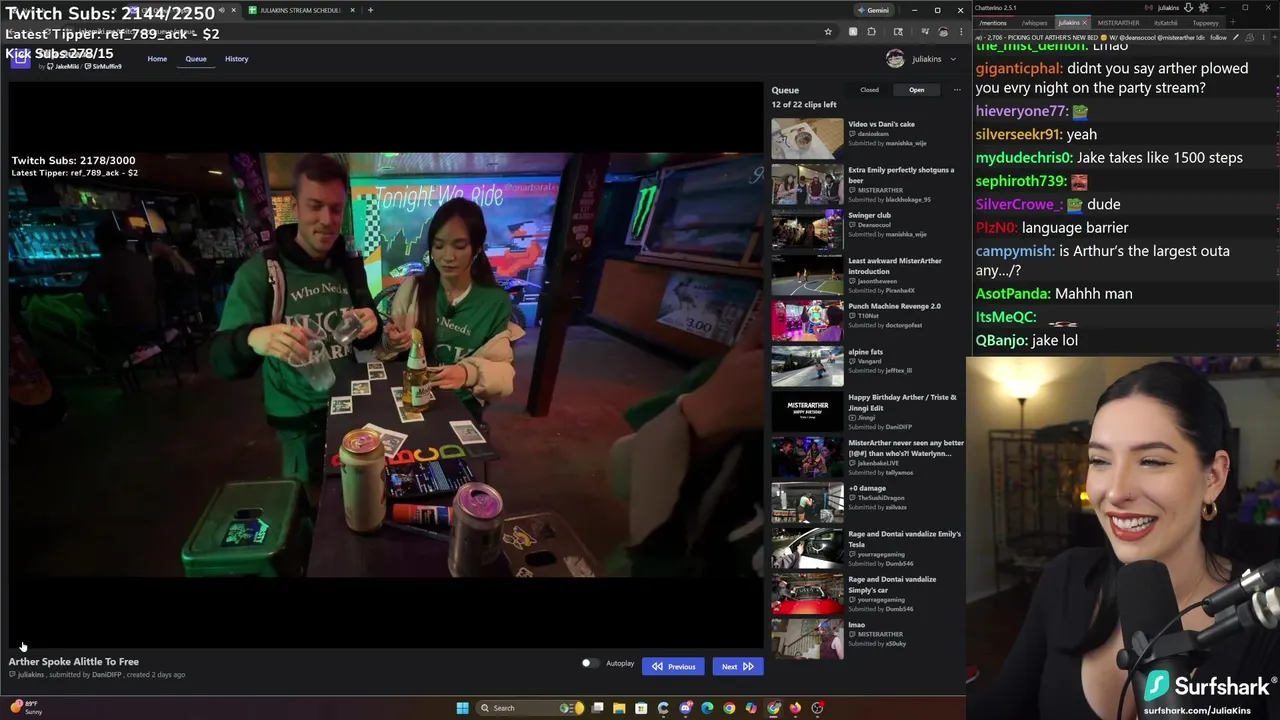The image size is (1280, 720).
Task: Select 'Extra Emily perfectly shotguns a beer' clip
Action: pyautogui.click(x=807, y=184)
